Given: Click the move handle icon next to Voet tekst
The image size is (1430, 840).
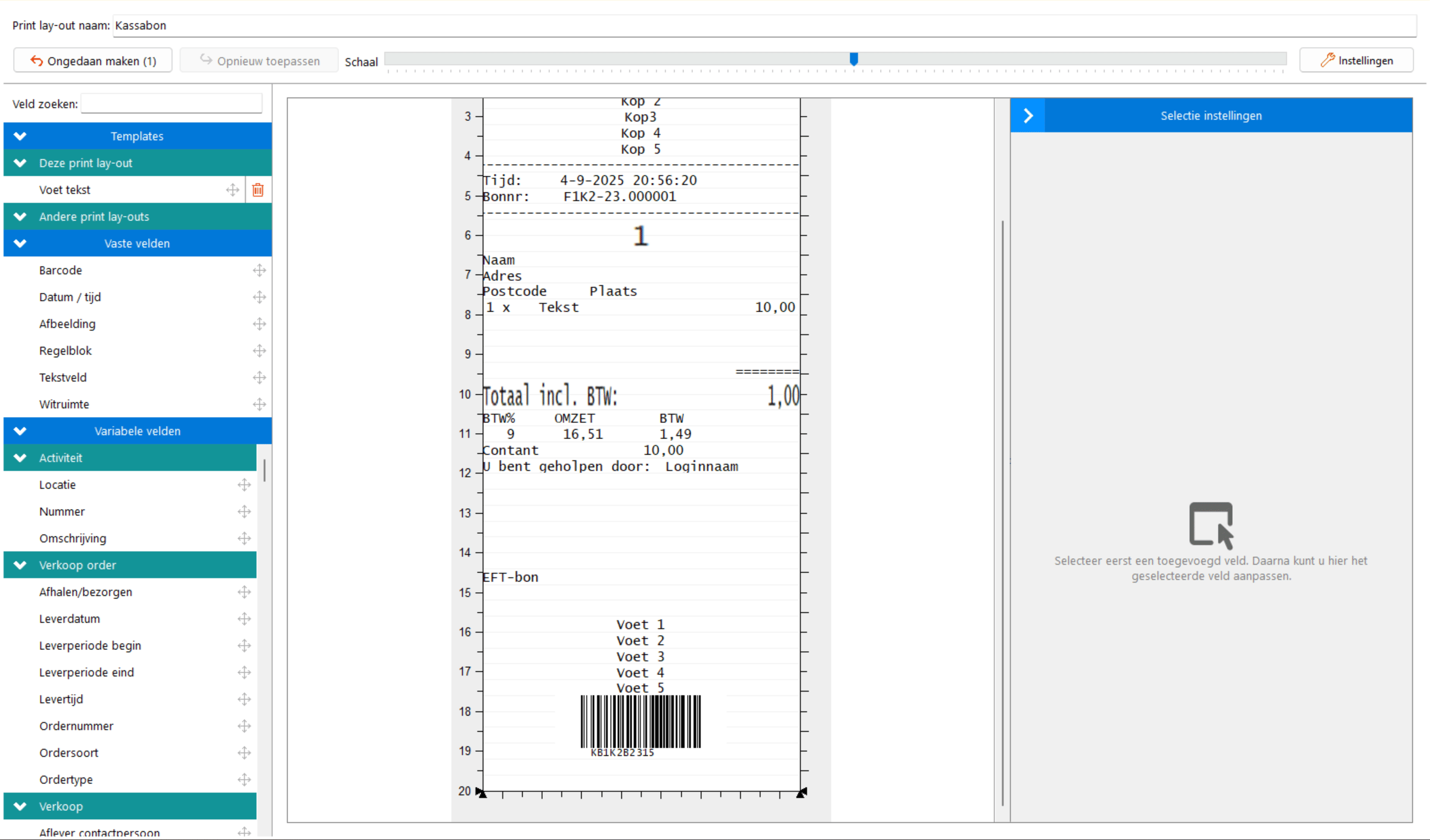Looking at the screenshot, I should click(x=232, y=190).
